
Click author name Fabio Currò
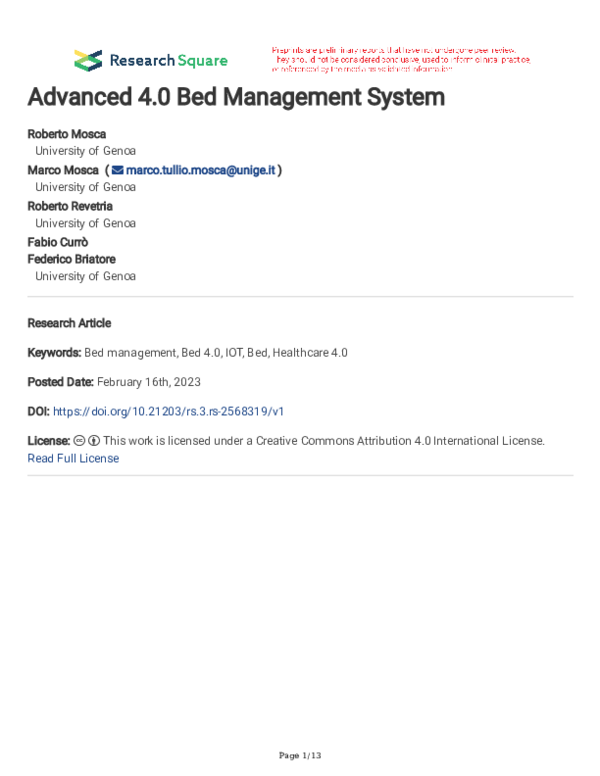58,242
